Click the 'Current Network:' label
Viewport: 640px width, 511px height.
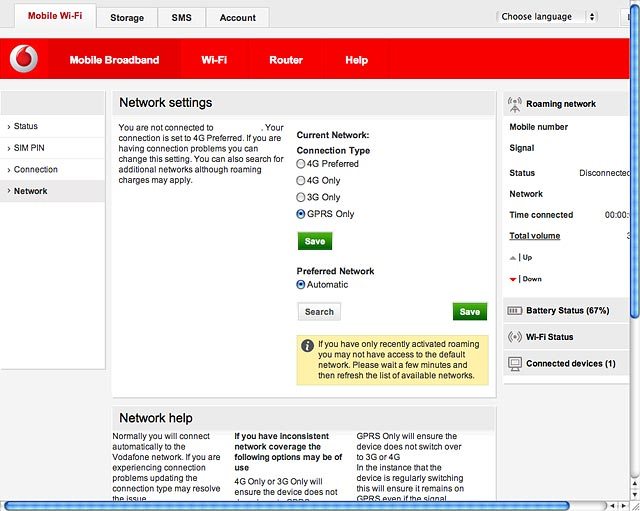coord(333,135)
